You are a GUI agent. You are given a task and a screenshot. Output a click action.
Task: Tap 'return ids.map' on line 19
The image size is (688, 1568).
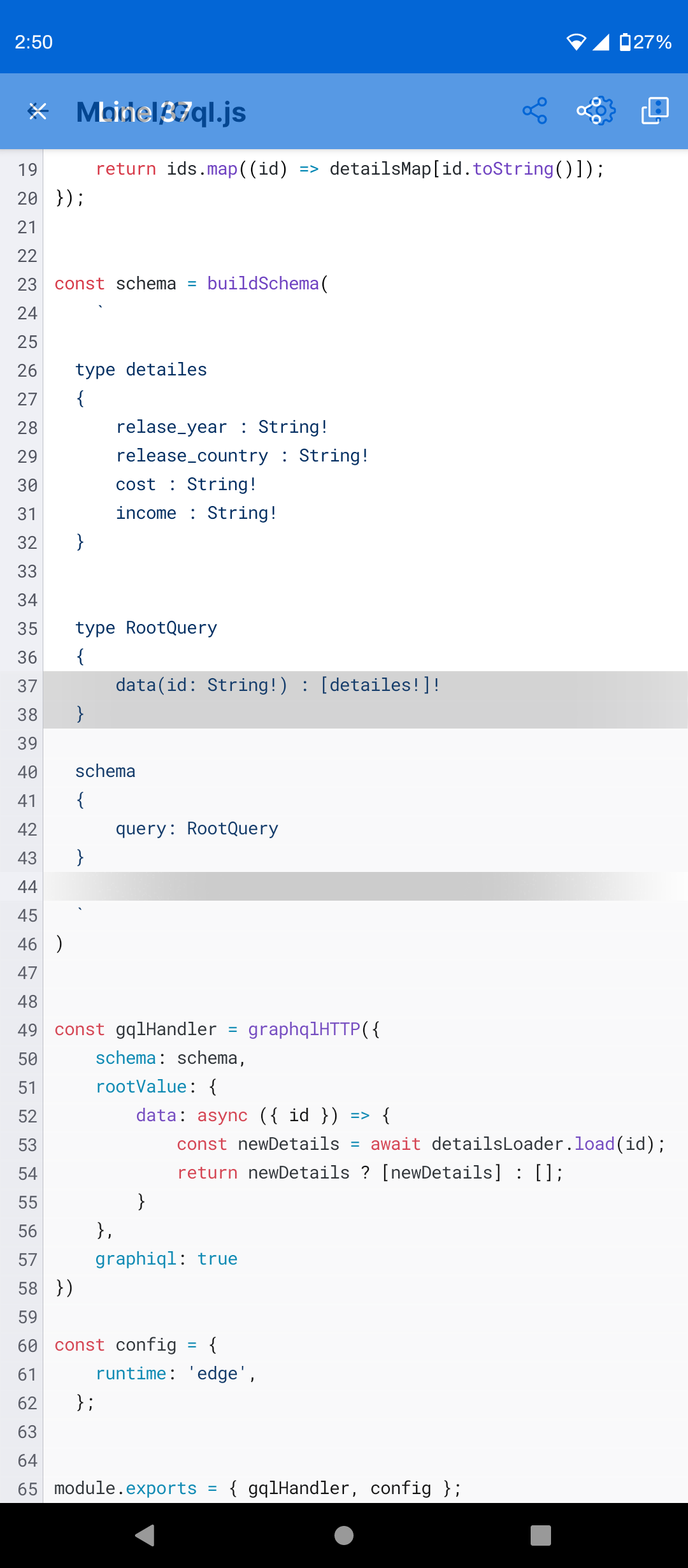click(x=166, y=169)
